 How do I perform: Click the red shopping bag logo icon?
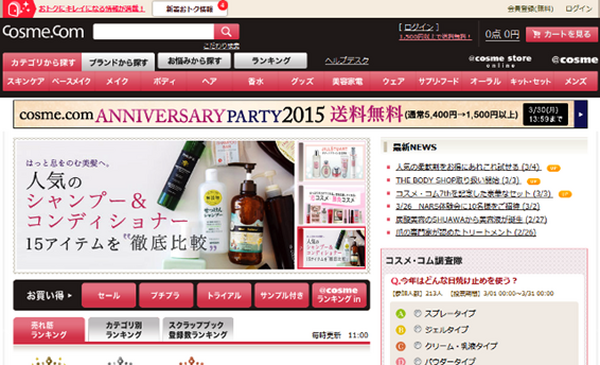pos(19,8)
